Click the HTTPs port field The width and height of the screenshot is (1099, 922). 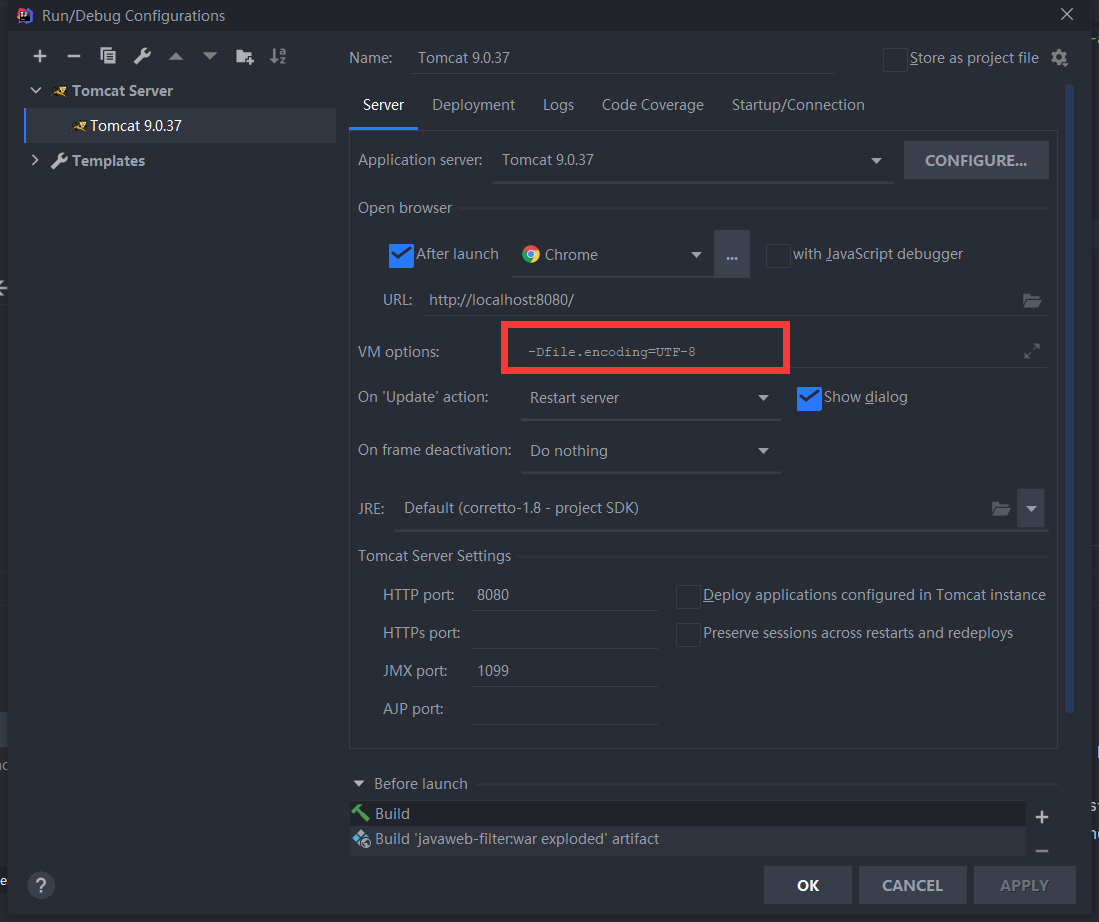pyautogui.click(x=564, y=633)
